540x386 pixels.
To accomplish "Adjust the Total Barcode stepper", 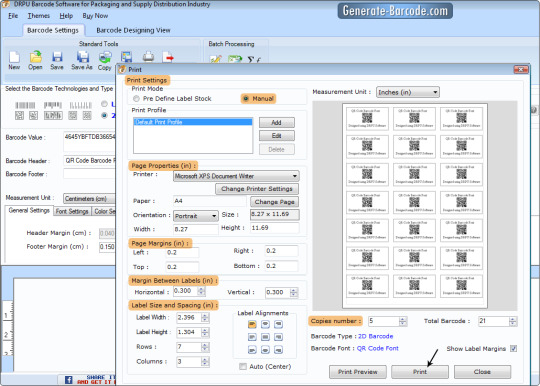I will pos(513,321).
